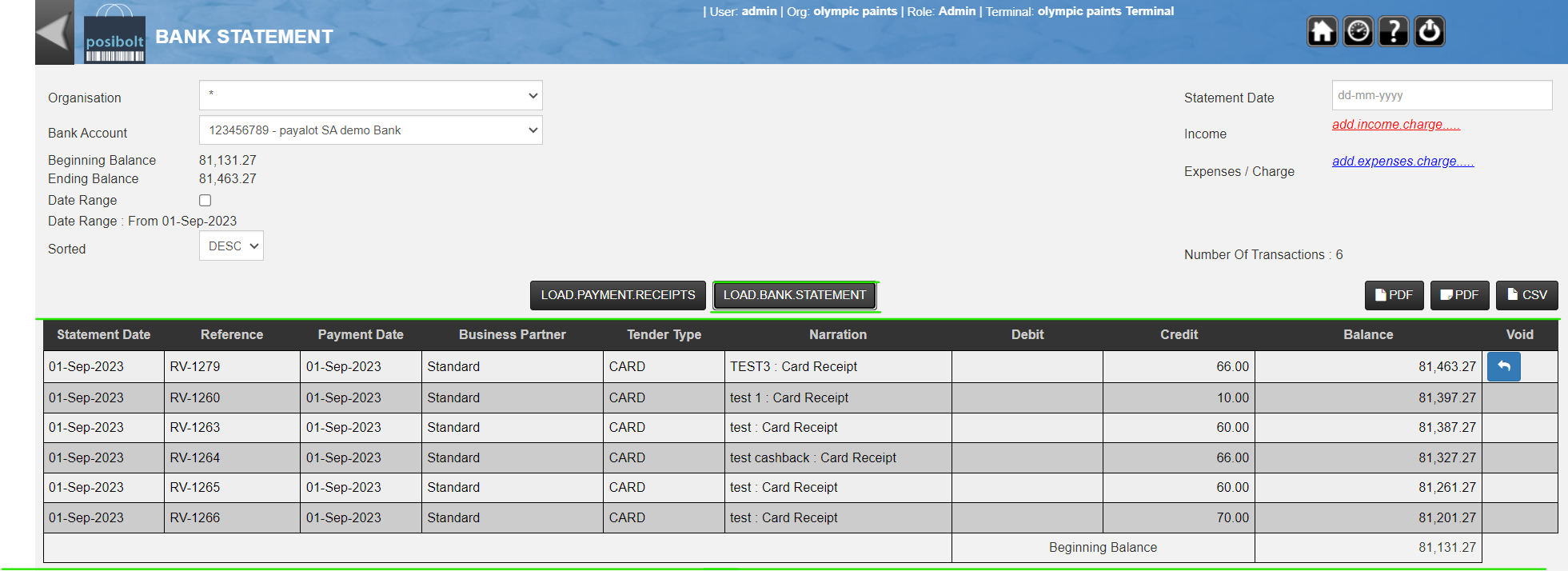The image size is (1568, 571).
Task: Select reference RV-1279 cell
Action: coord(232,367)
